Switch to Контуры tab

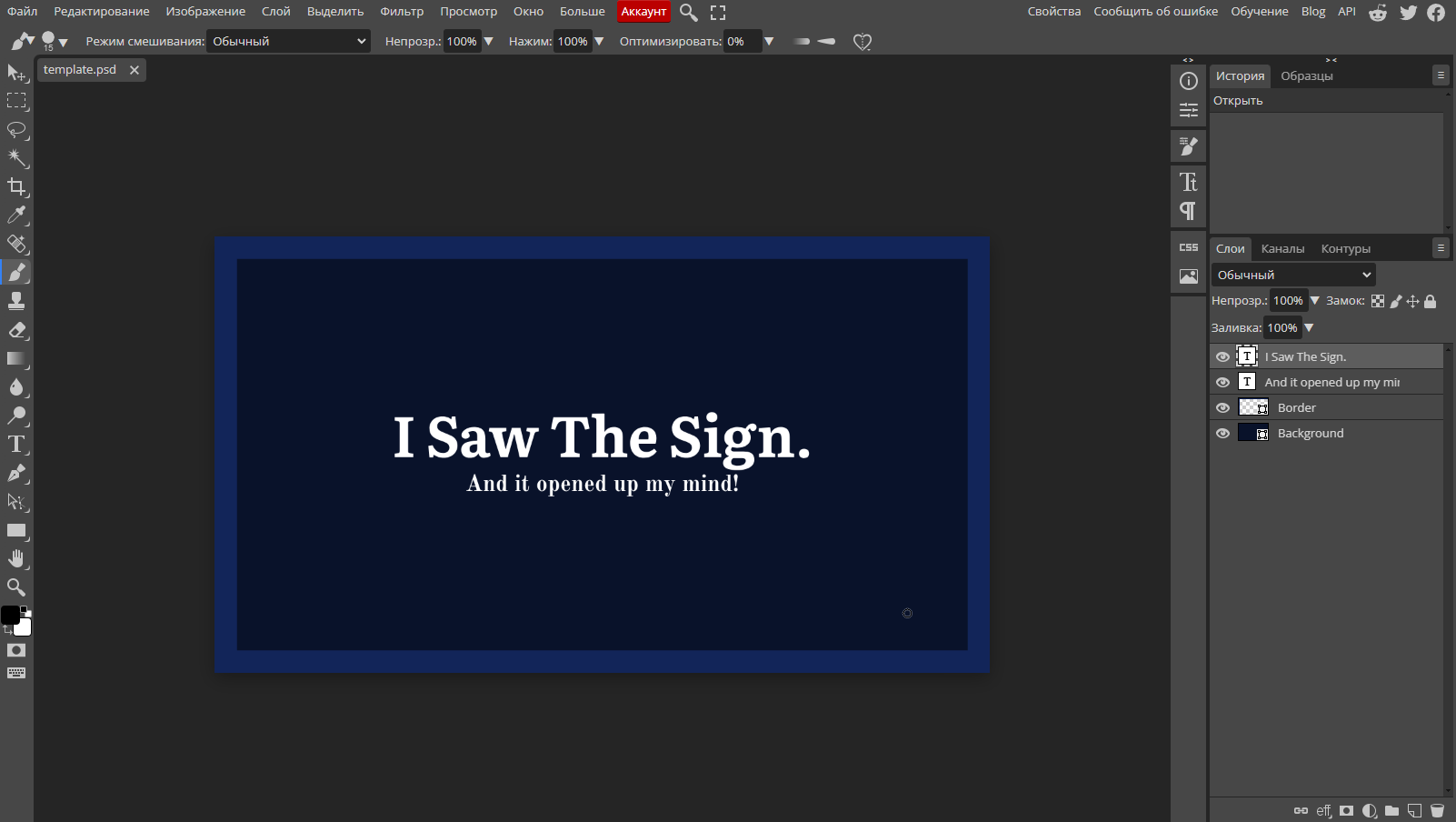1345,248
